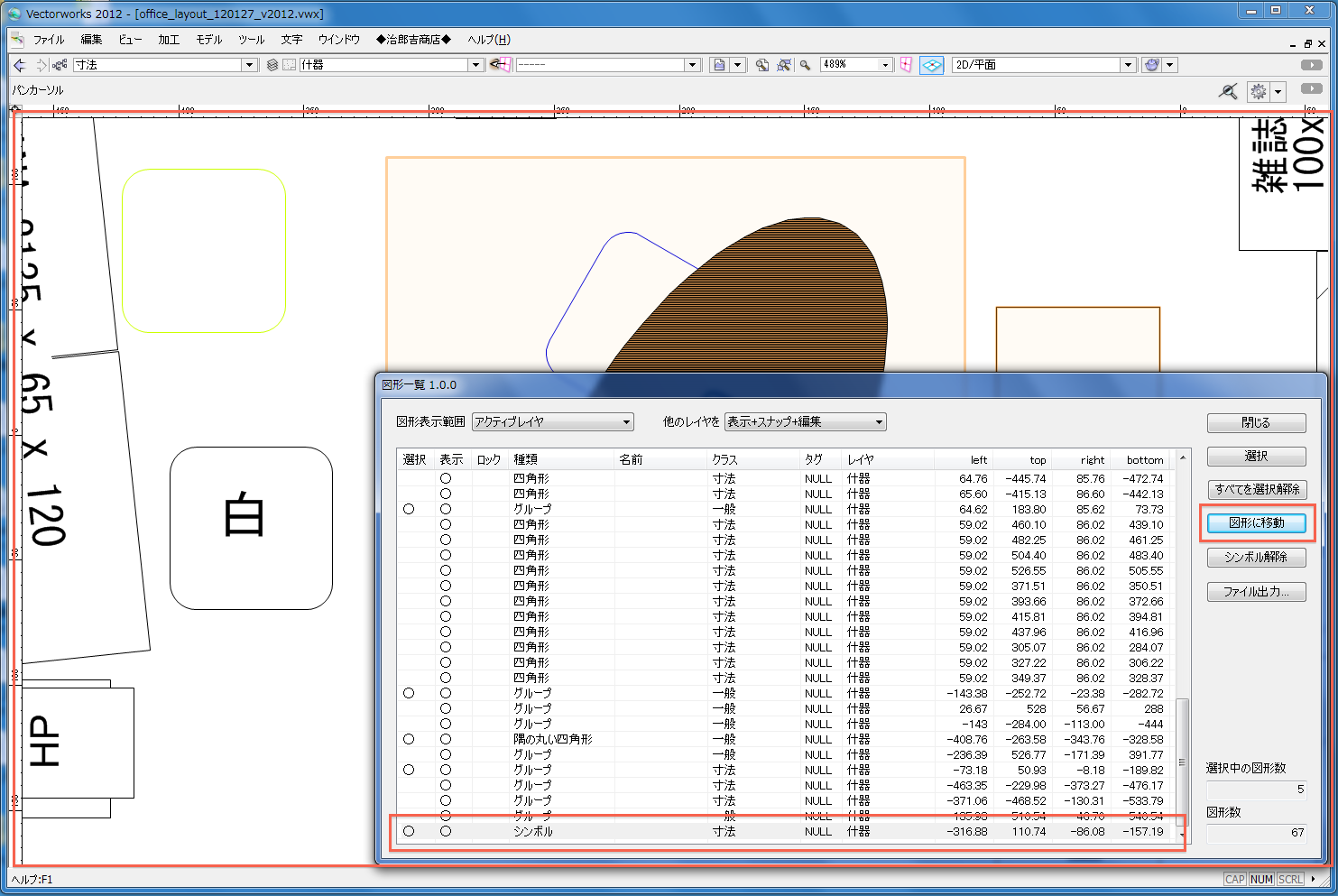Open the ファイル menu
This screenshot has width=1338, height=896.
point(49,40)
